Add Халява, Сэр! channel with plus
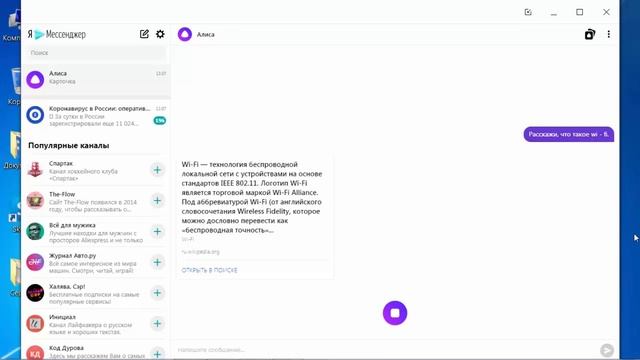The image size is (640, 360). [x=158, y=293]
